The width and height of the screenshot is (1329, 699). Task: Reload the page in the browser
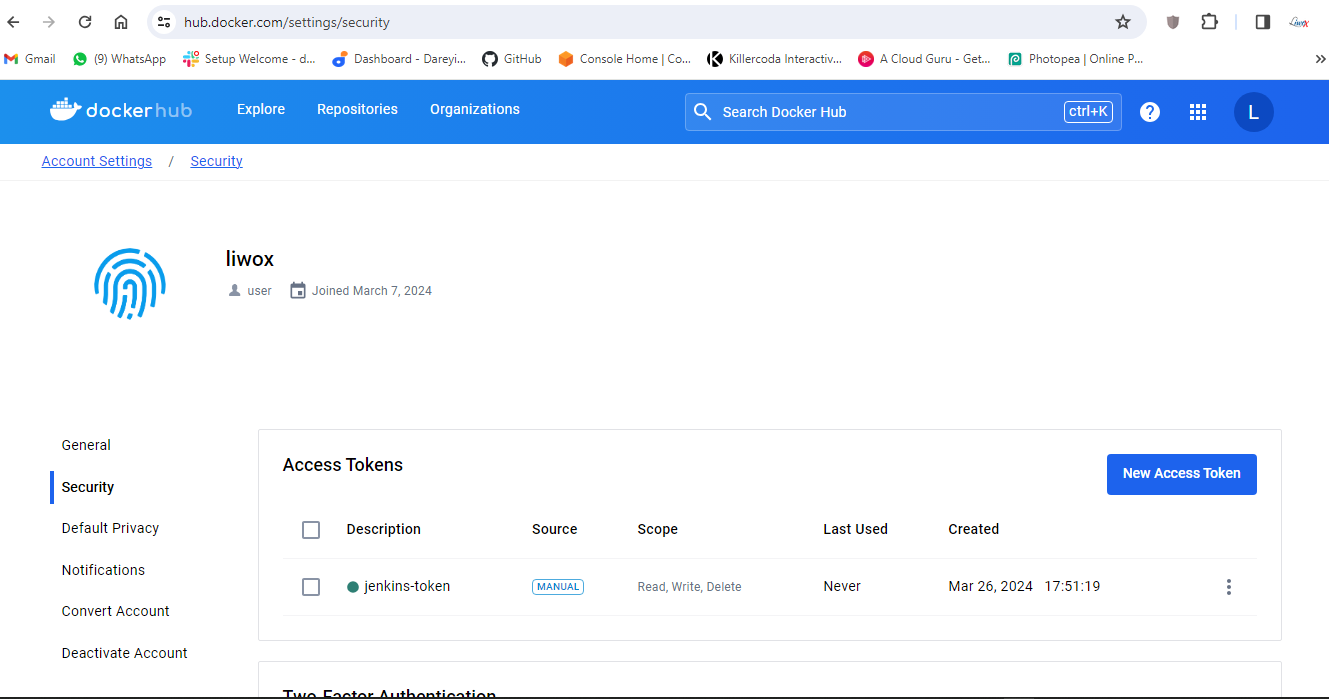click(x=85, y=22)
